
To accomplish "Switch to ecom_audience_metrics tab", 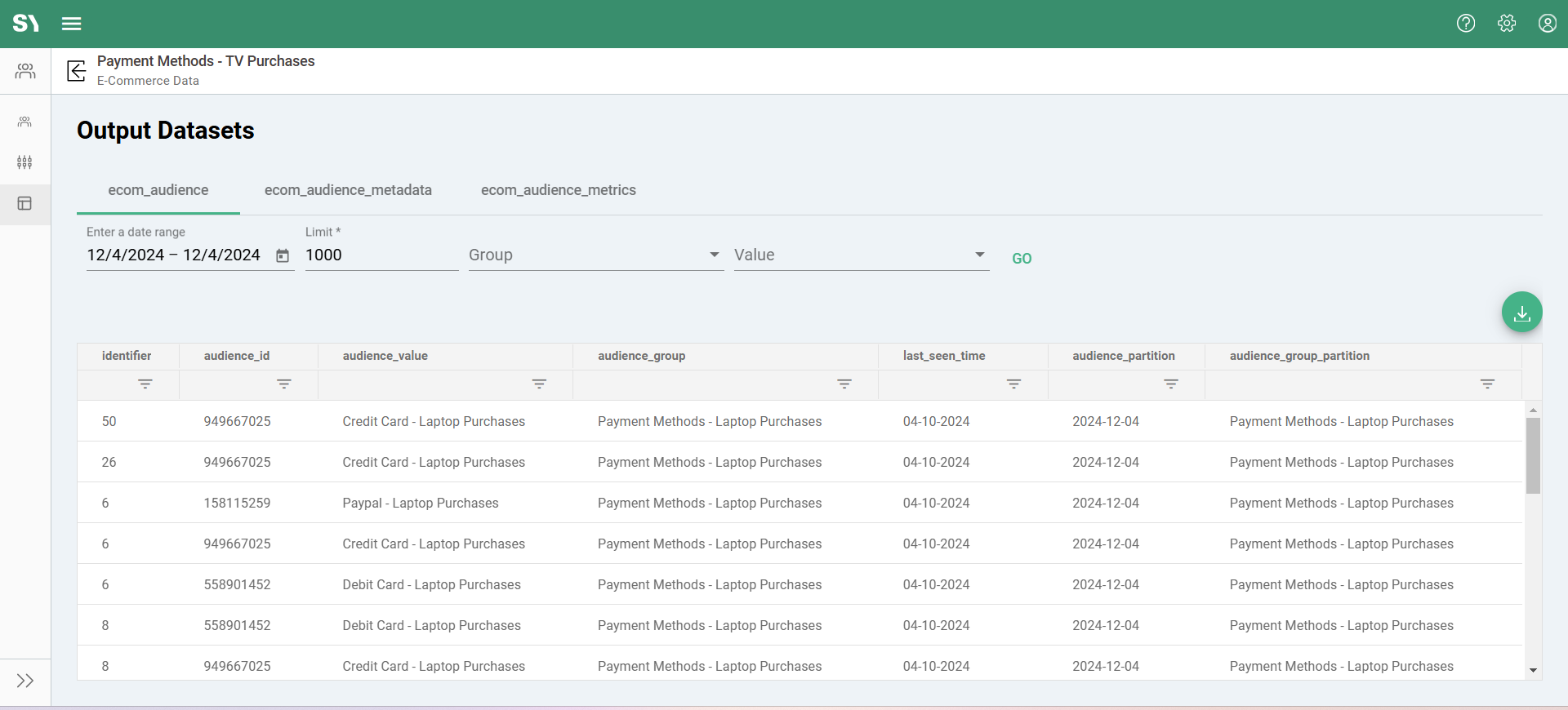I will click(x=558, y=190).
